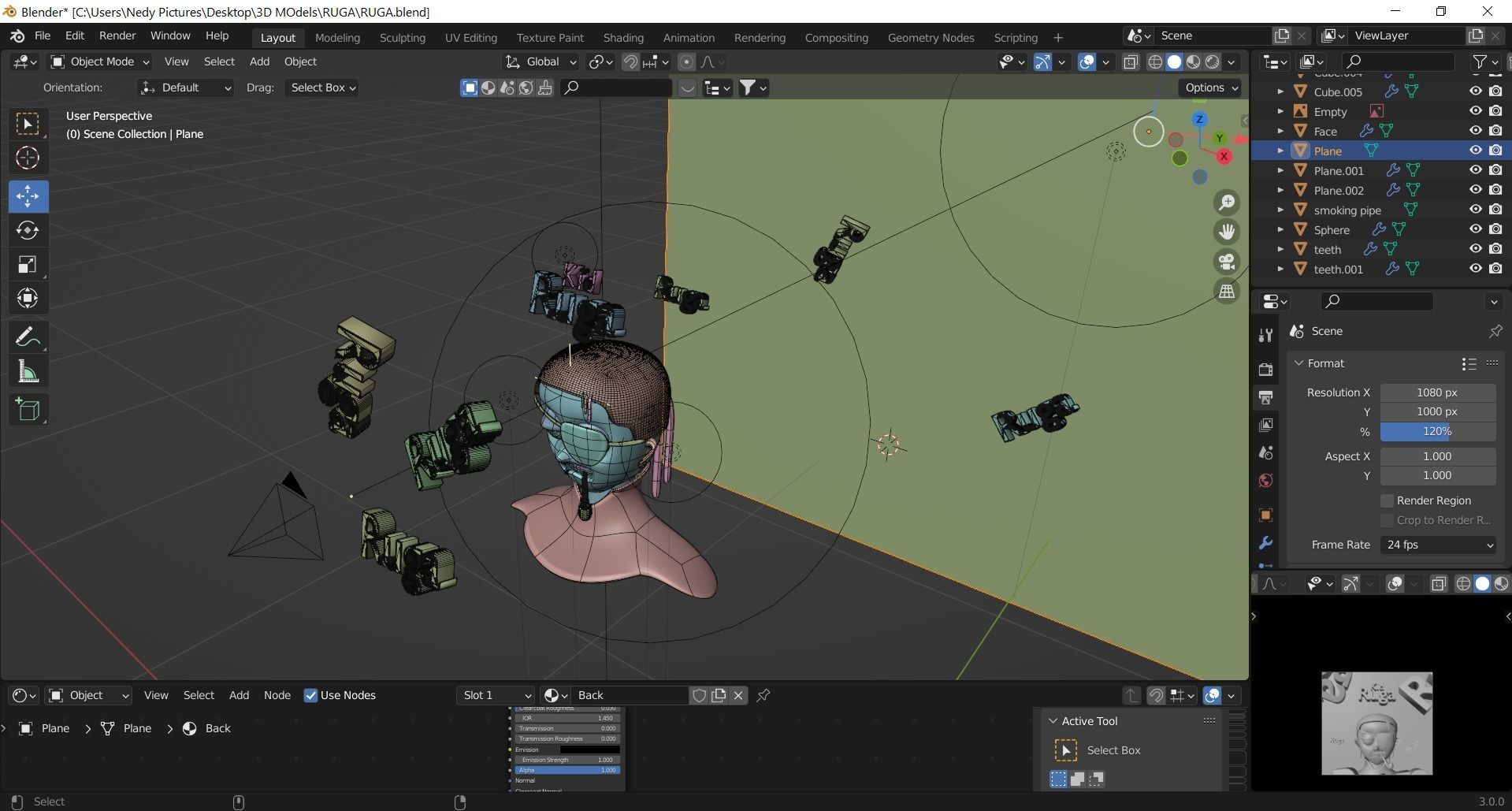
Task: Switch to the Shading workspace tab
Action: (623, 38)
